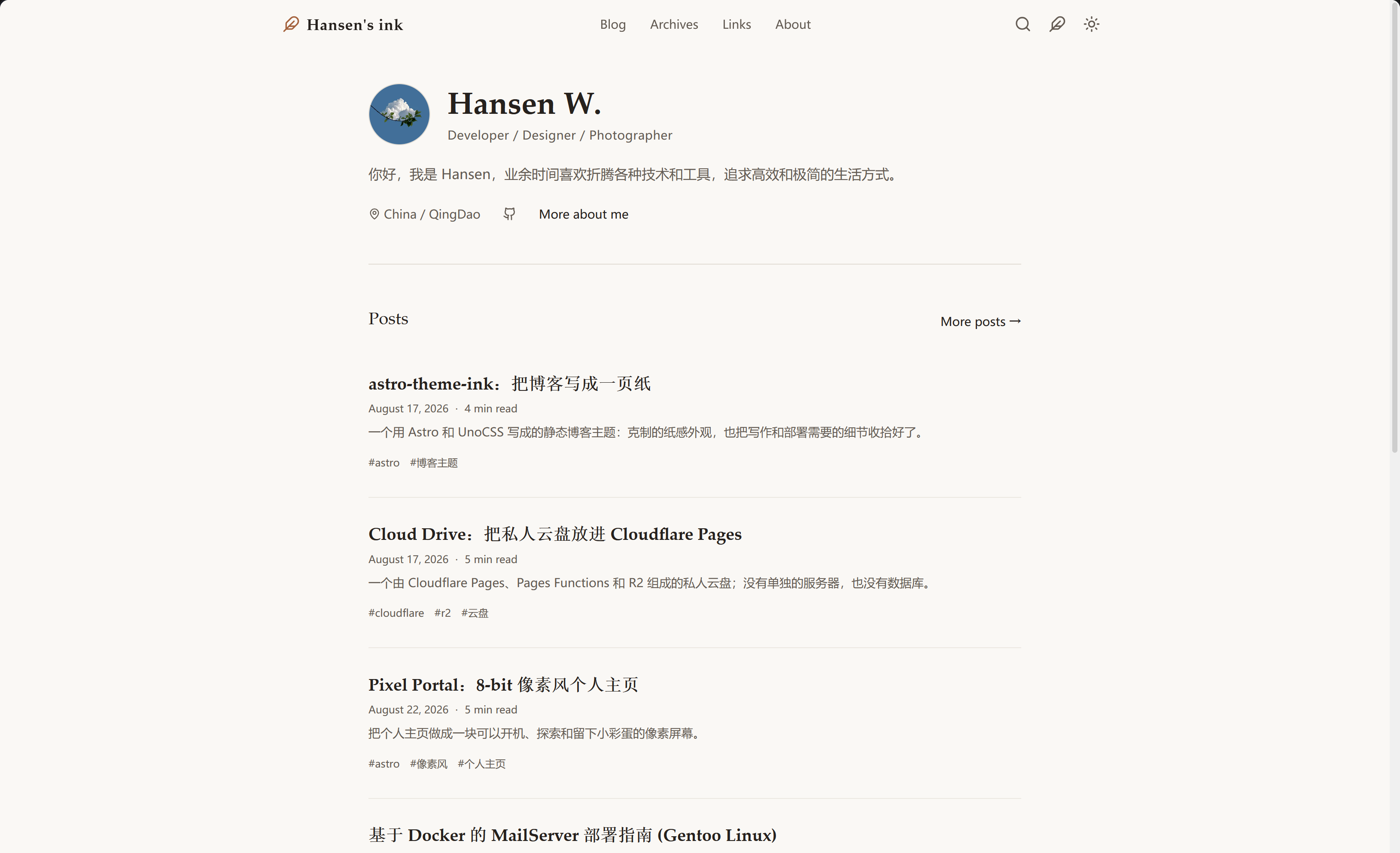Open the Blog navigation item
Viewport: 1400px width, 853px height.
(x=612, y=24)
